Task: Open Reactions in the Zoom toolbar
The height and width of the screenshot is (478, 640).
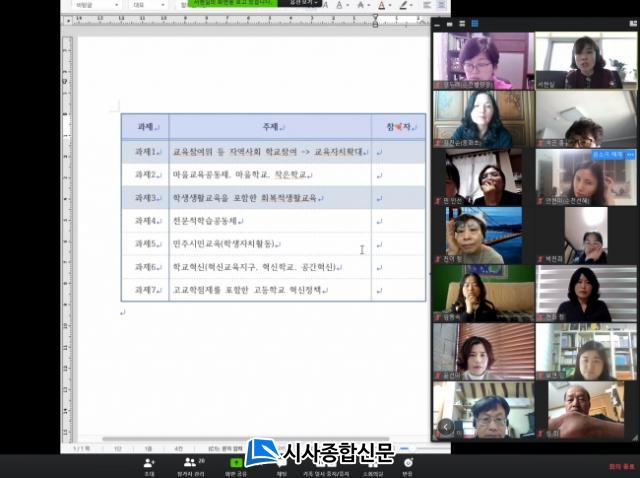Action: pos(407,465)
